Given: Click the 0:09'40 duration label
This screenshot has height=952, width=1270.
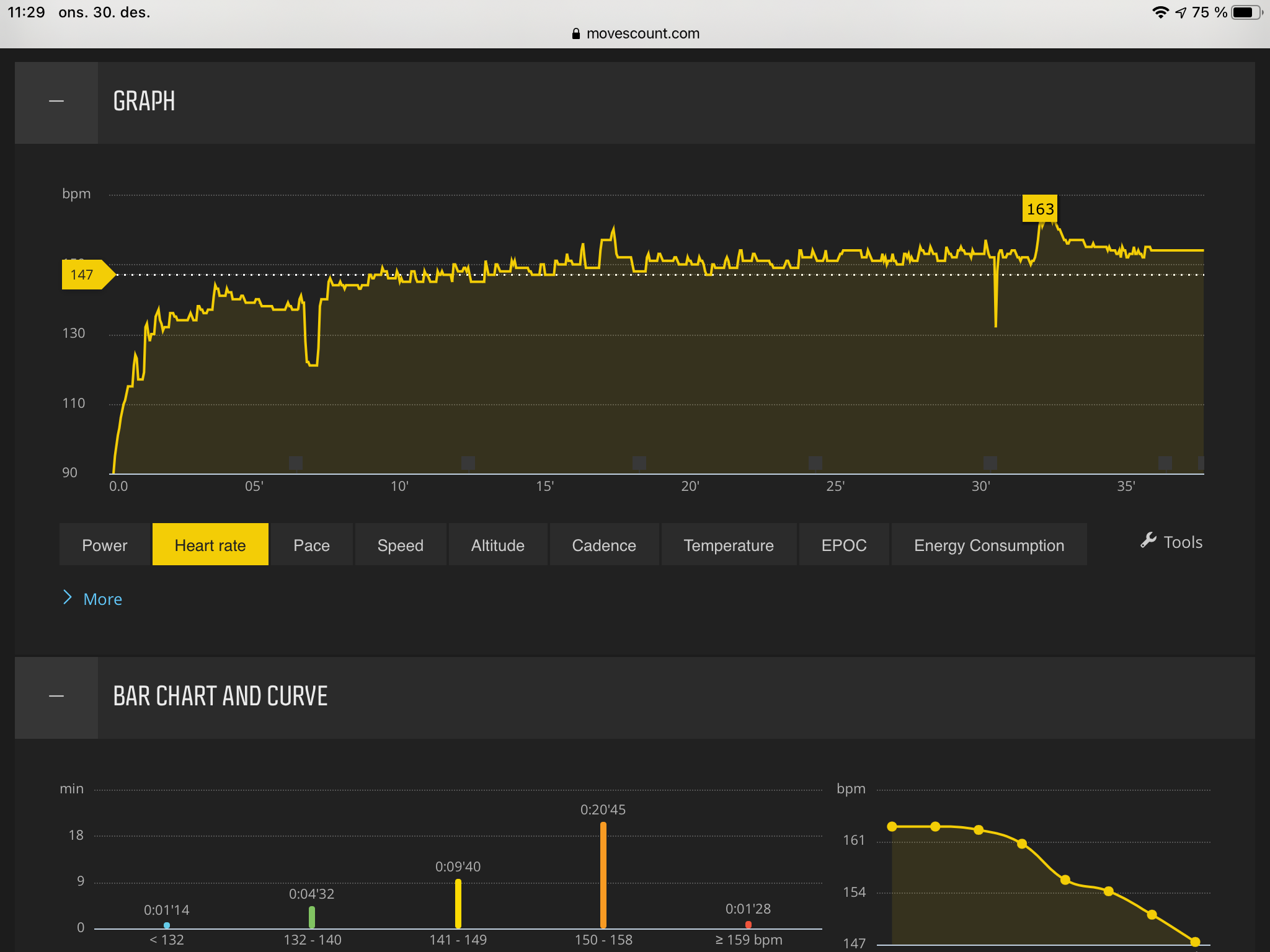Looking at the screenshot, I should (x=458, y=866).
